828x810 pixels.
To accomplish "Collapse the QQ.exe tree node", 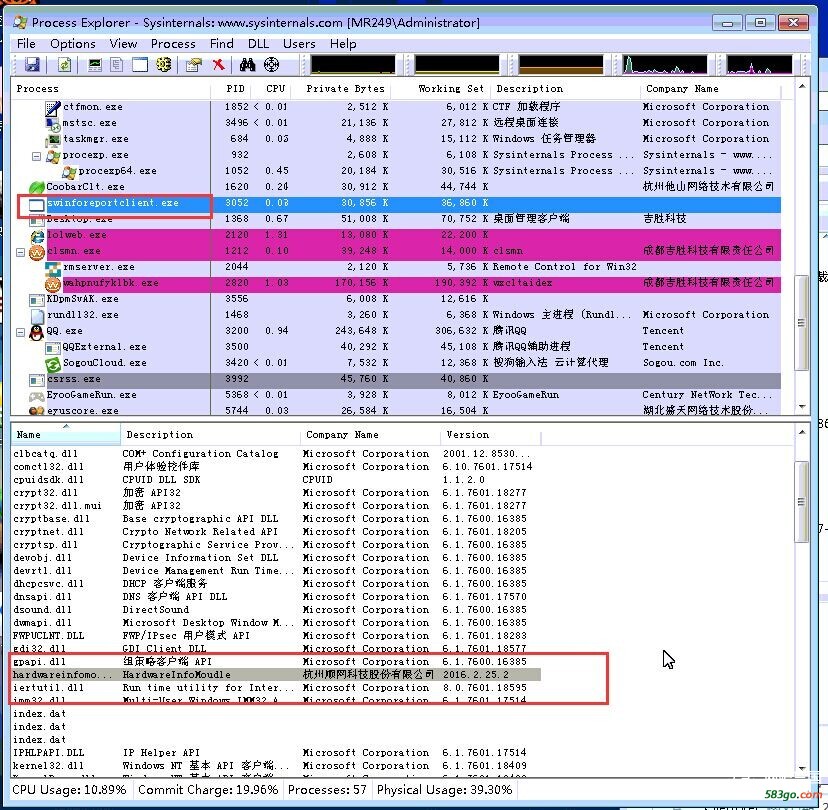I will tap(20, 332).
